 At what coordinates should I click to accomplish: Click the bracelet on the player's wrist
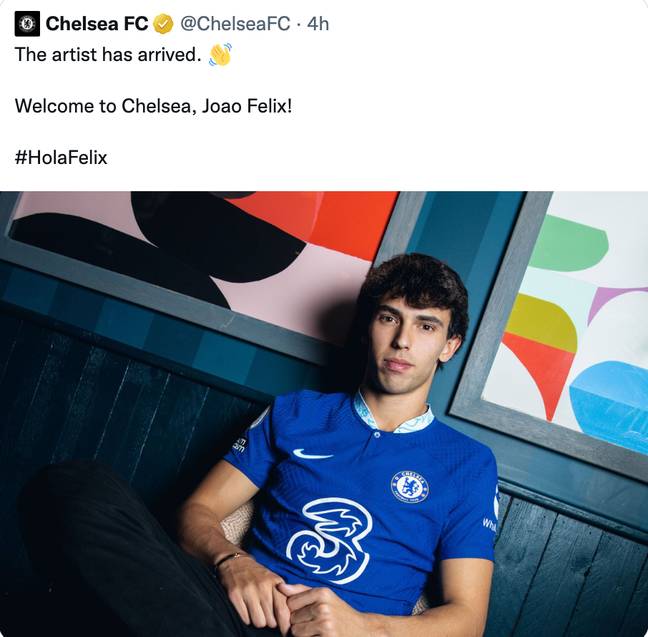click(227, 558)
